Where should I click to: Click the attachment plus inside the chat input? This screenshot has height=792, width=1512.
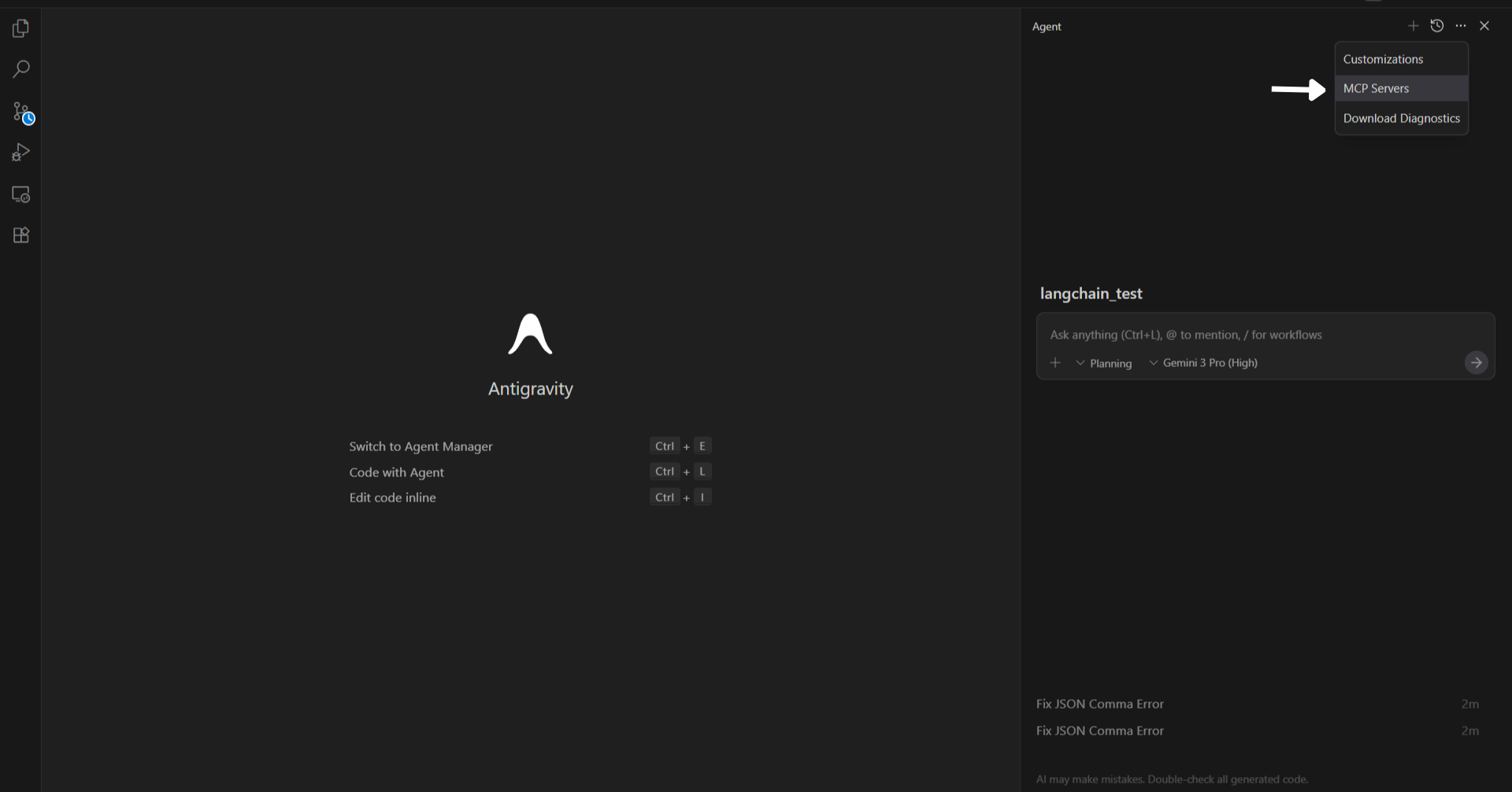[1055, 362]
